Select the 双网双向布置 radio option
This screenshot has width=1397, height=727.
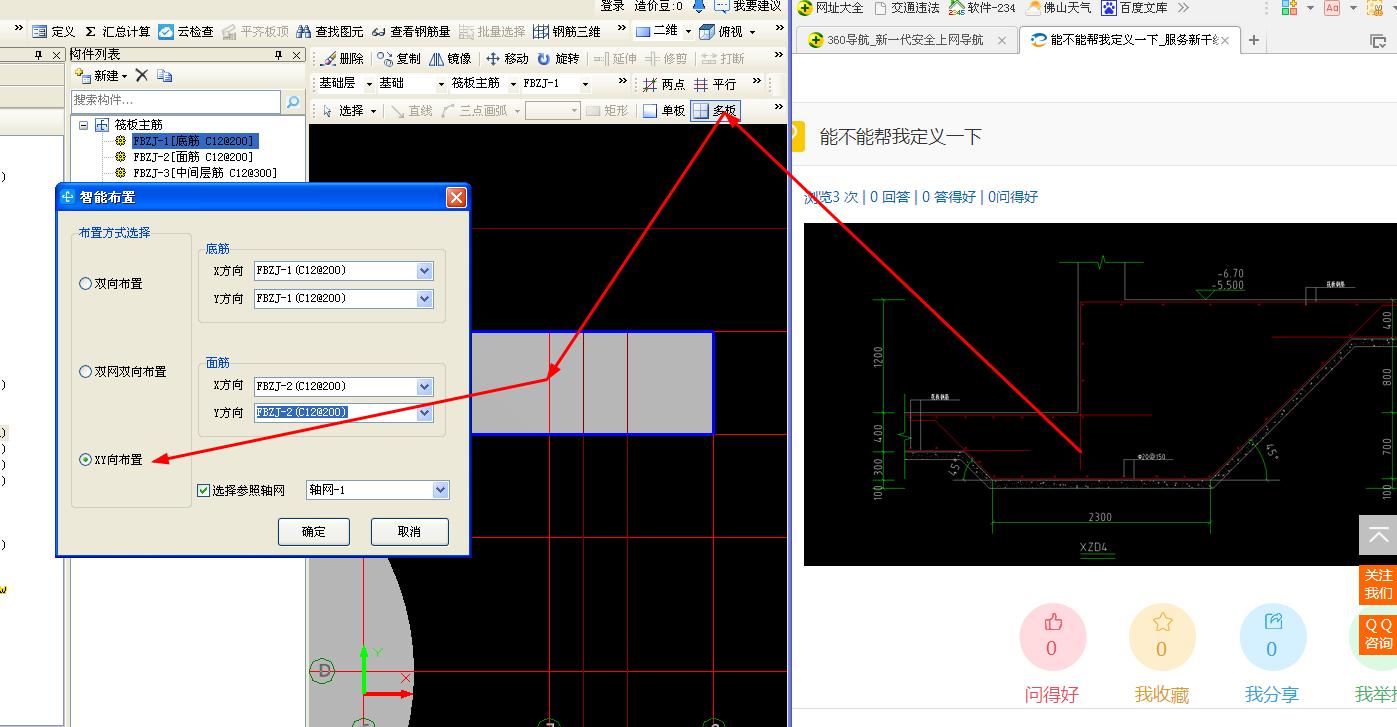[85, 372]
